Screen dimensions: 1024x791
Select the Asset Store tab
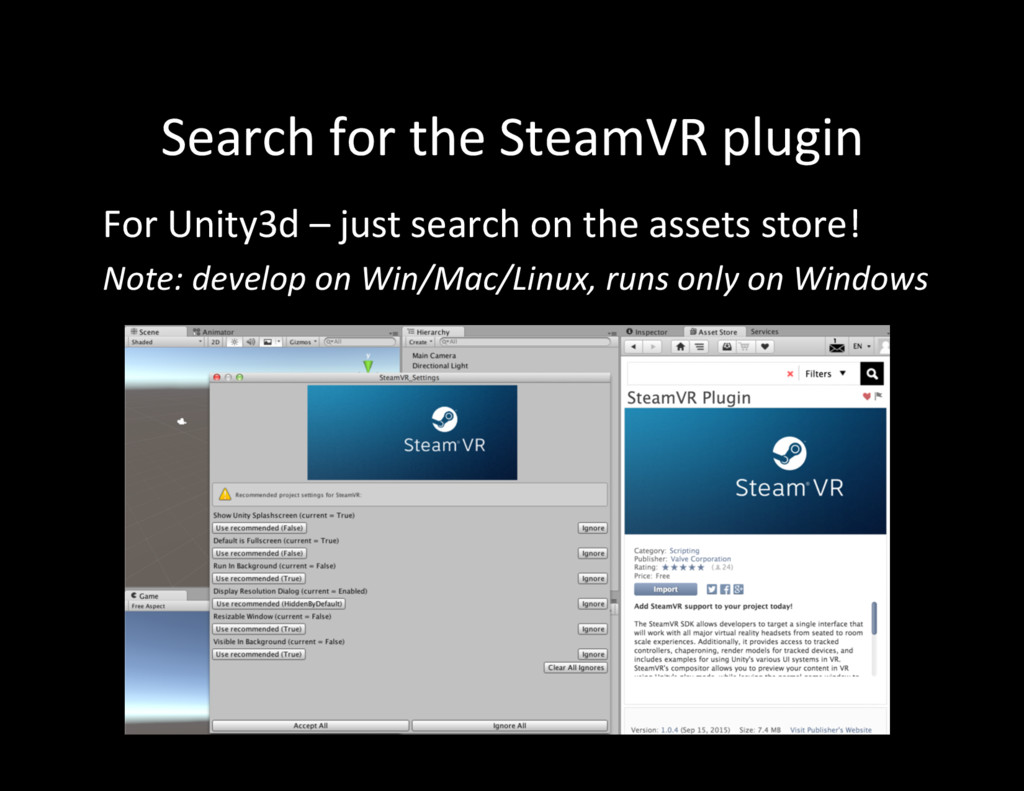(x=714, y=332)
